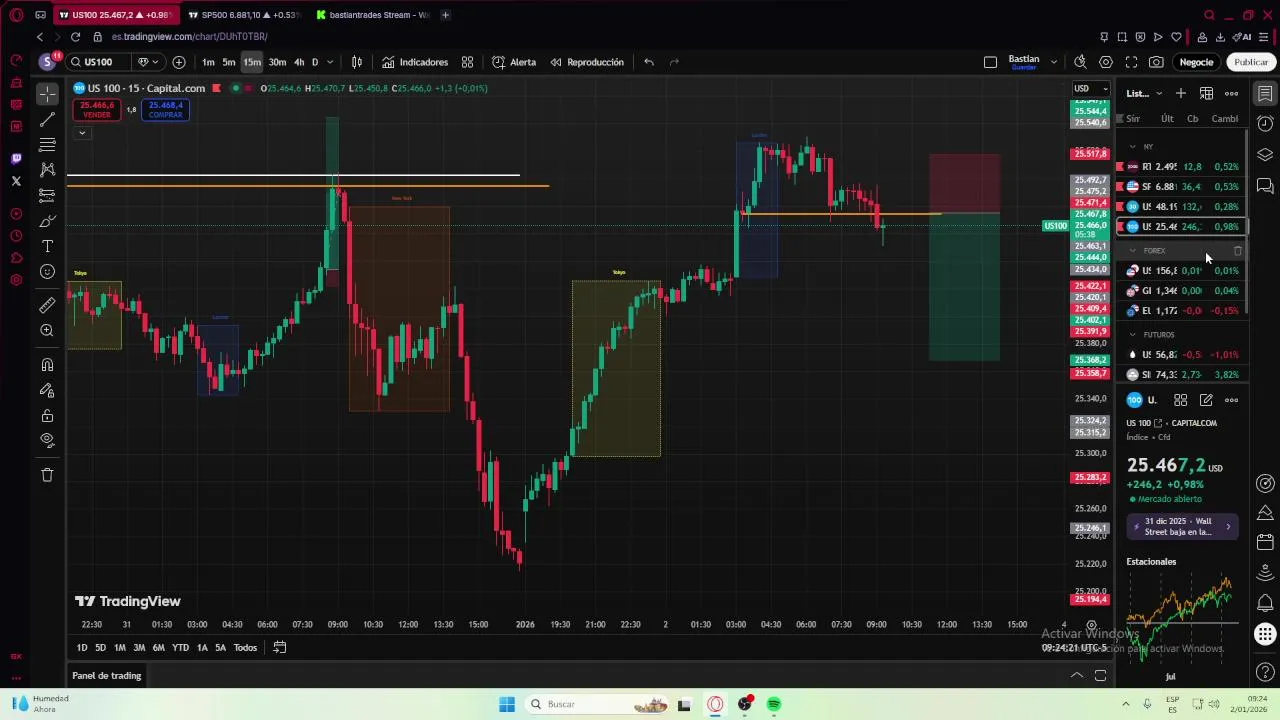Open the Alerts panel clock icon
The height and width of the screenshot is (720, 1280).
(x=1265, y=124)
